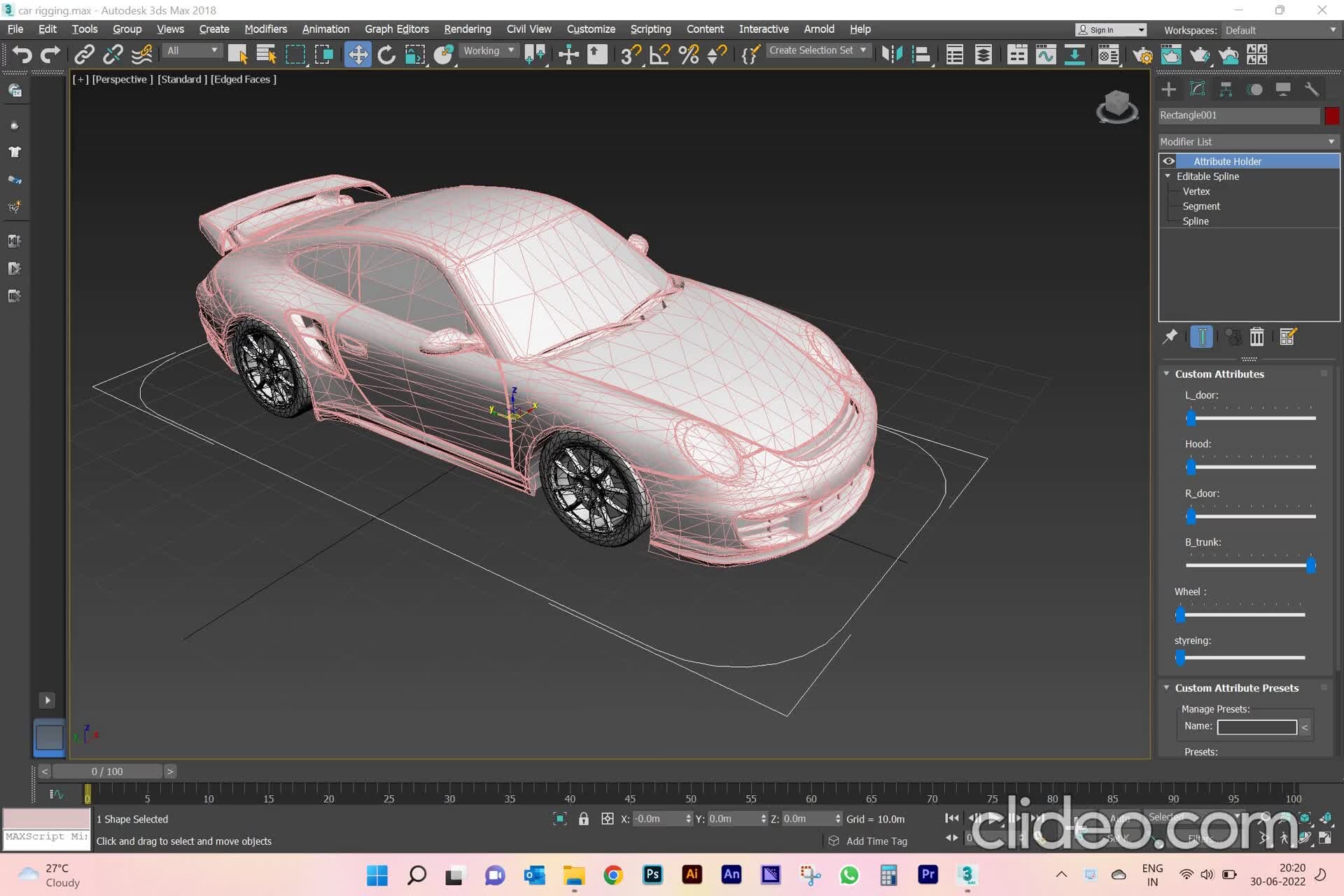Open Render Setup (teapot icon)
Viewport: 1344px width, 896px height.
click(x=1143, y=55)
